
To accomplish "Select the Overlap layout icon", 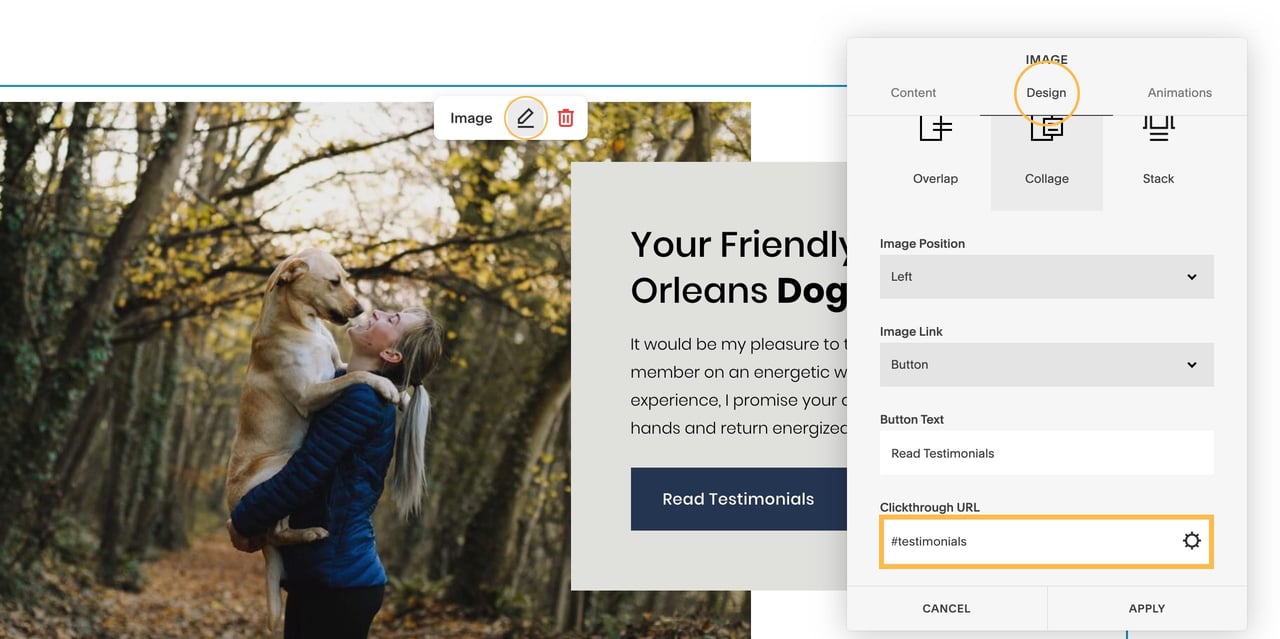I will [x=935, y=145].
